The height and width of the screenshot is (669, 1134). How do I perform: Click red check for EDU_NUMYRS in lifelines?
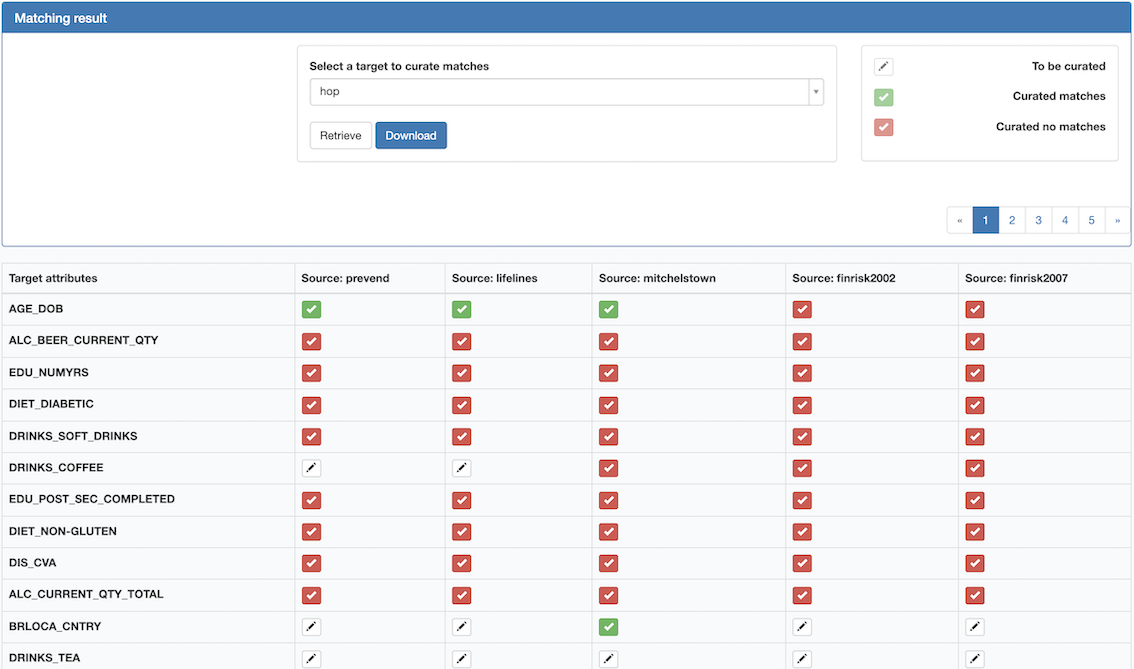point(461,373)
